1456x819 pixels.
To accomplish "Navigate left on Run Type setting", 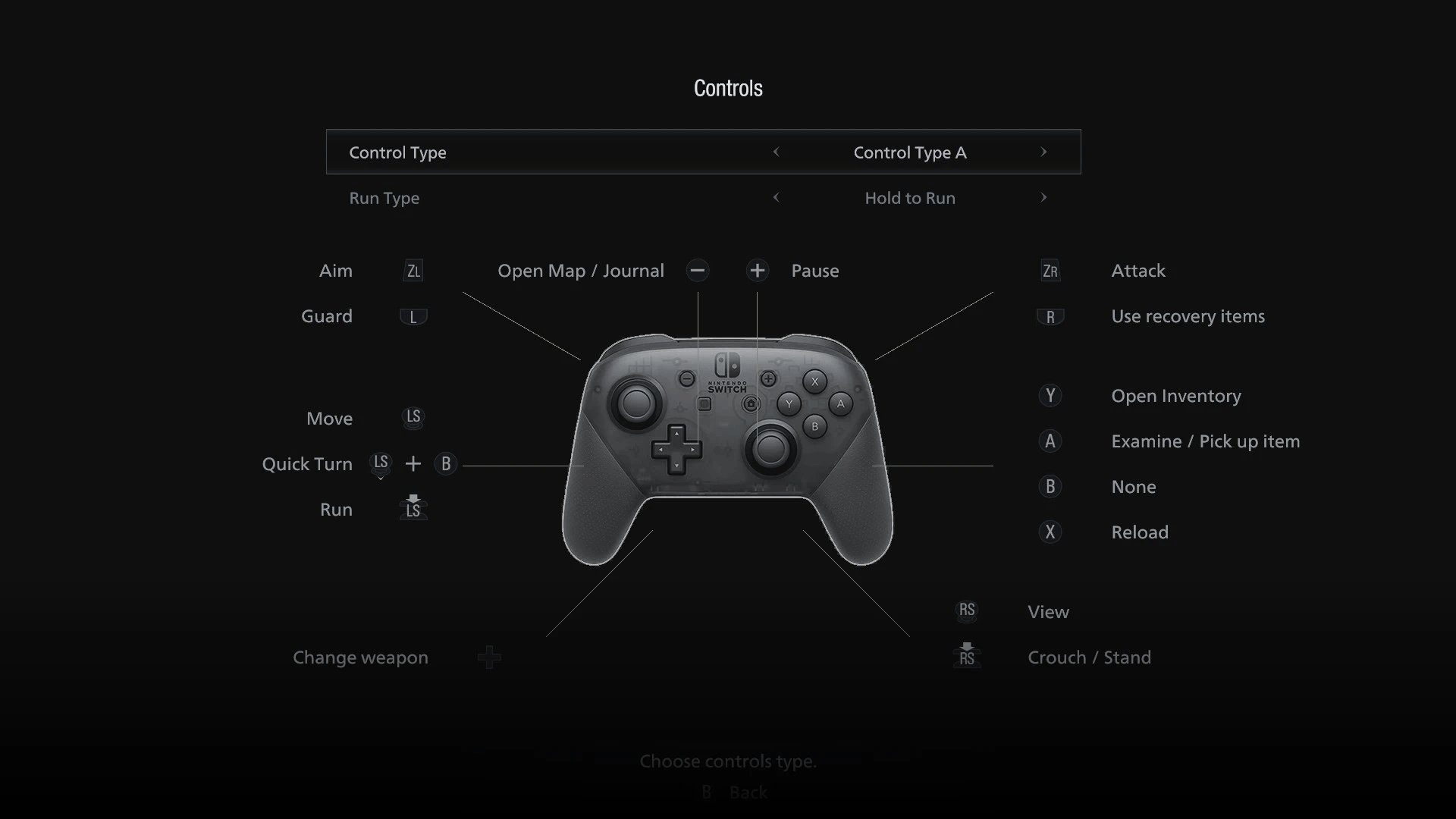I will tap(777, 197).
